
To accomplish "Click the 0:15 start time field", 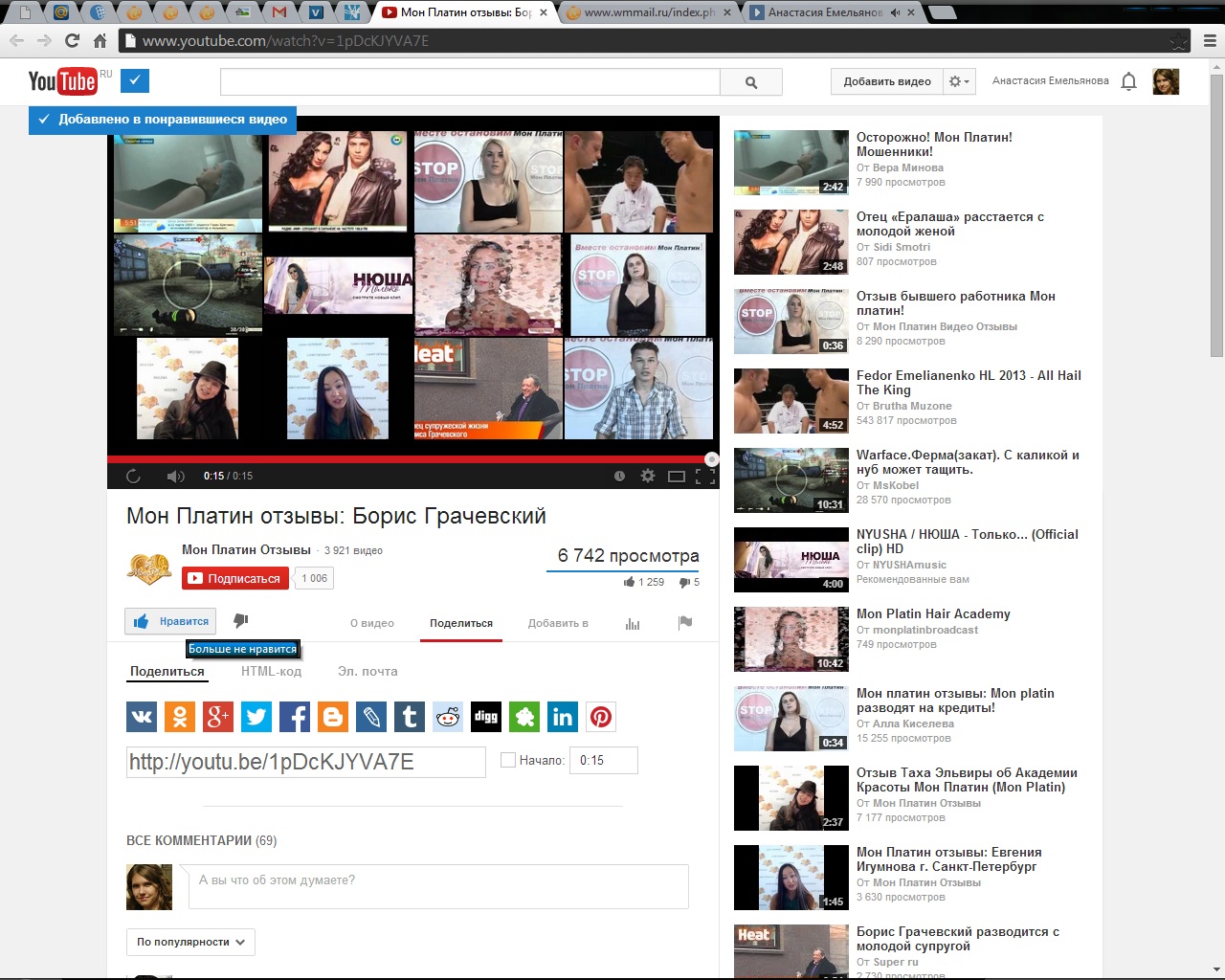I will [x=604, y=760].
